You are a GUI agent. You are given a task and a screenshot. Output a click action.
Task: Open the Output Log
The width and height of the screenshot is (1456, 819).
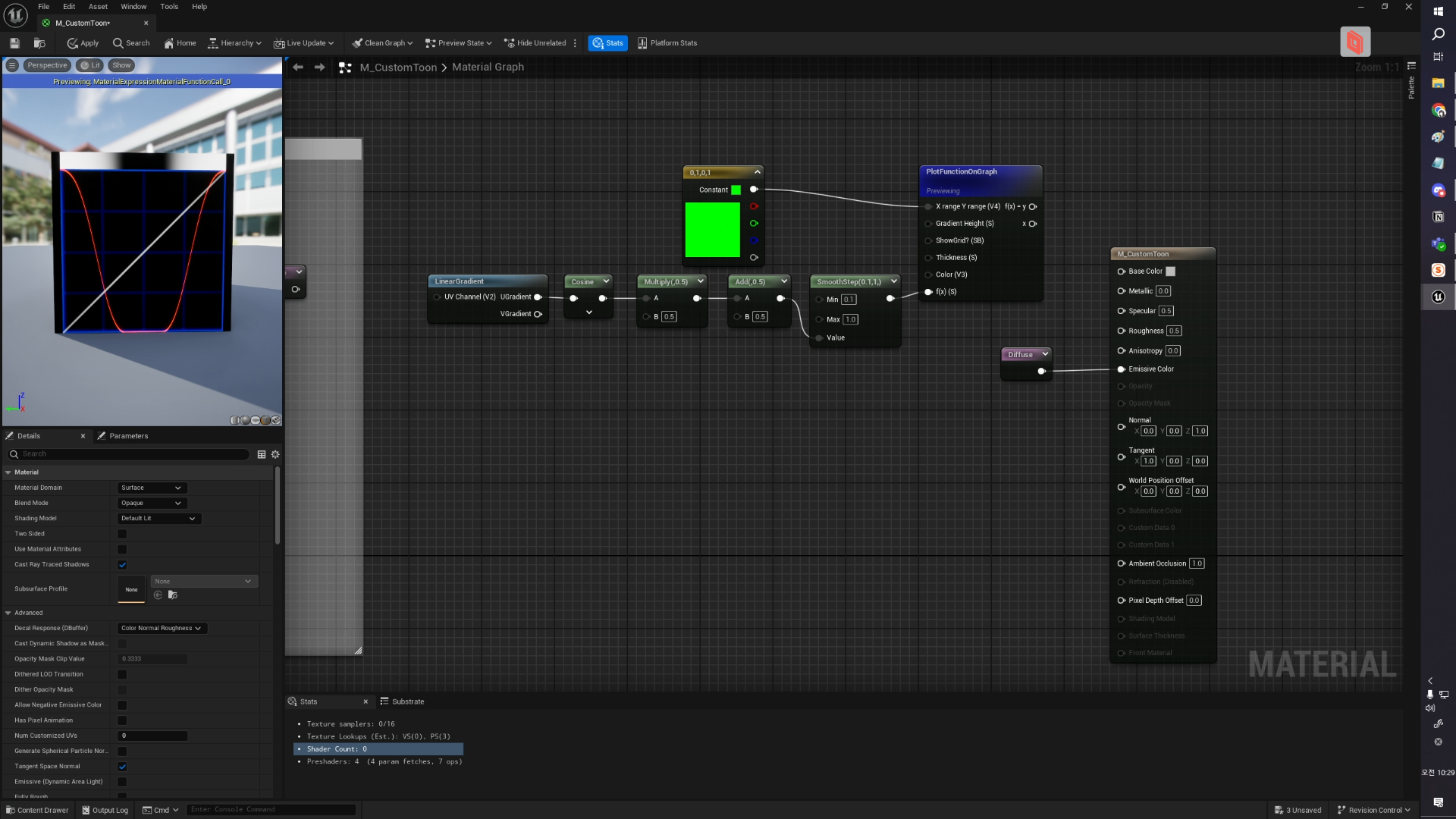pyautogui.click(x=105, y=810)
